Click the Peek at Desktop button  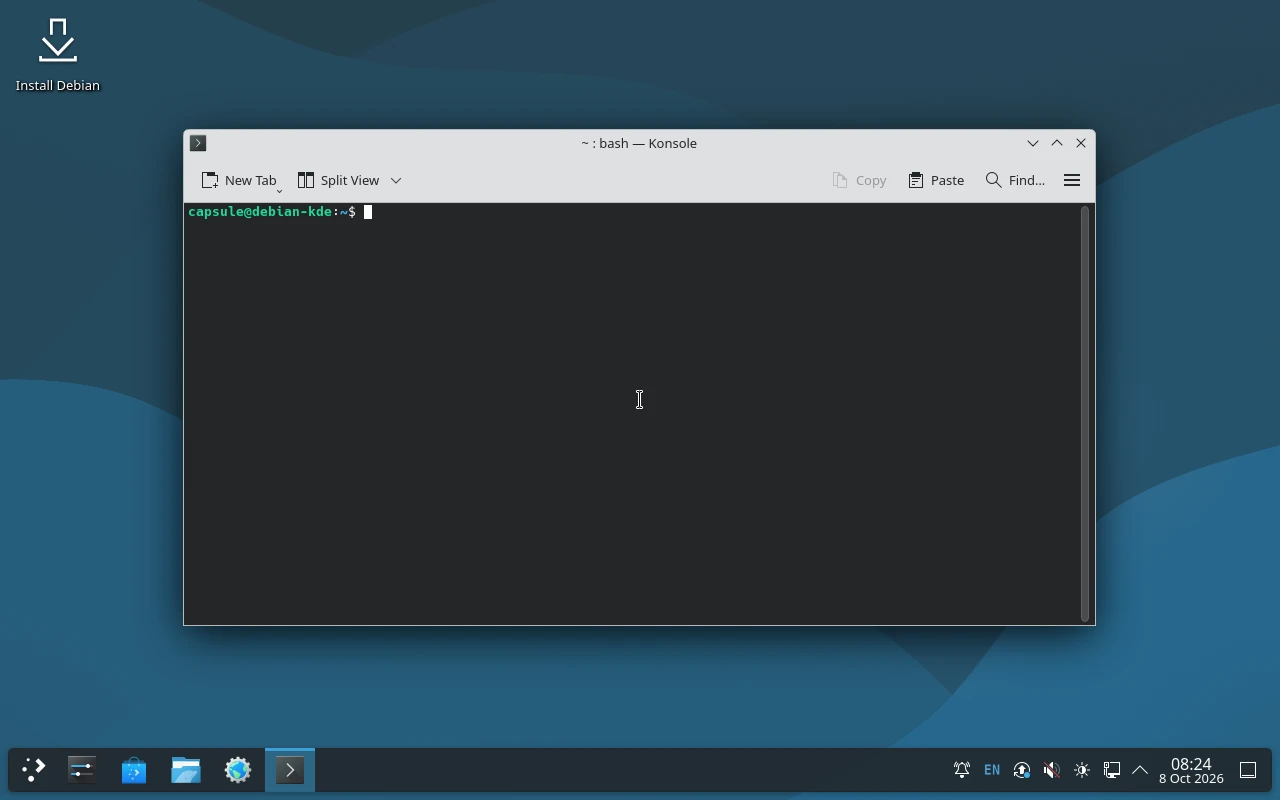(x=1248, y=770)
